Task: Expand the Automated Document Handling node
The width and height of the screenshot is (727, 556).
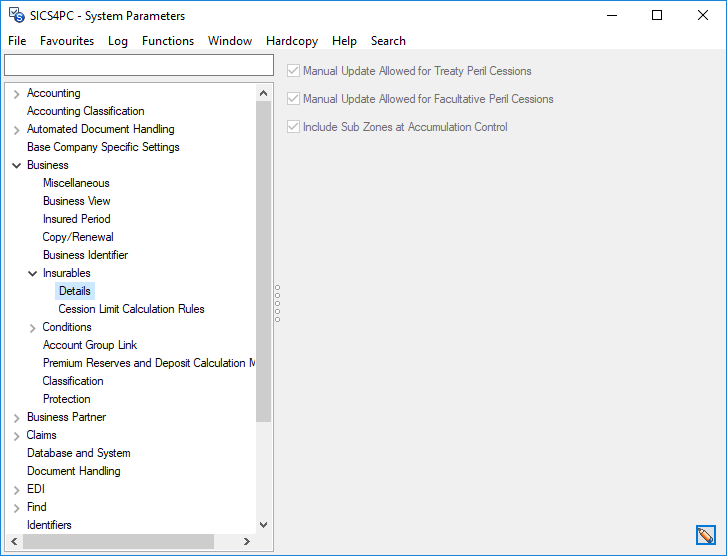Action: tap(17, 130)
